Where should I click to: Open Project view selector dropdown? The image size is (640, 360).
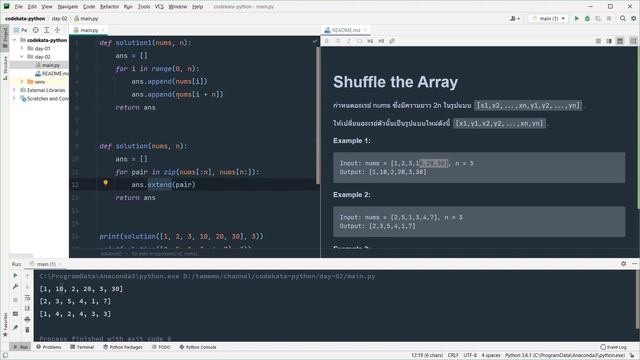click(20, 30)
